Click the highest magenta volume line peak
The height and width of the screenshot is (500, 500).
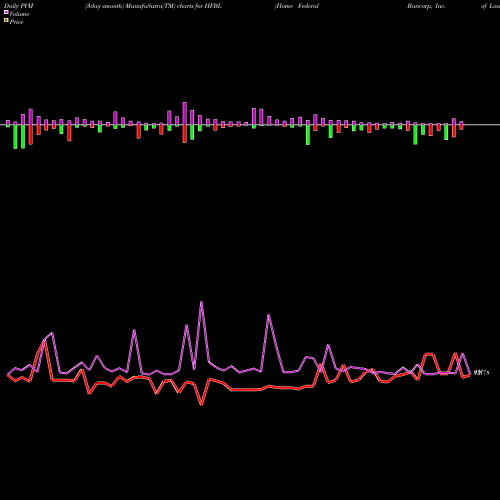coord(201,302)
